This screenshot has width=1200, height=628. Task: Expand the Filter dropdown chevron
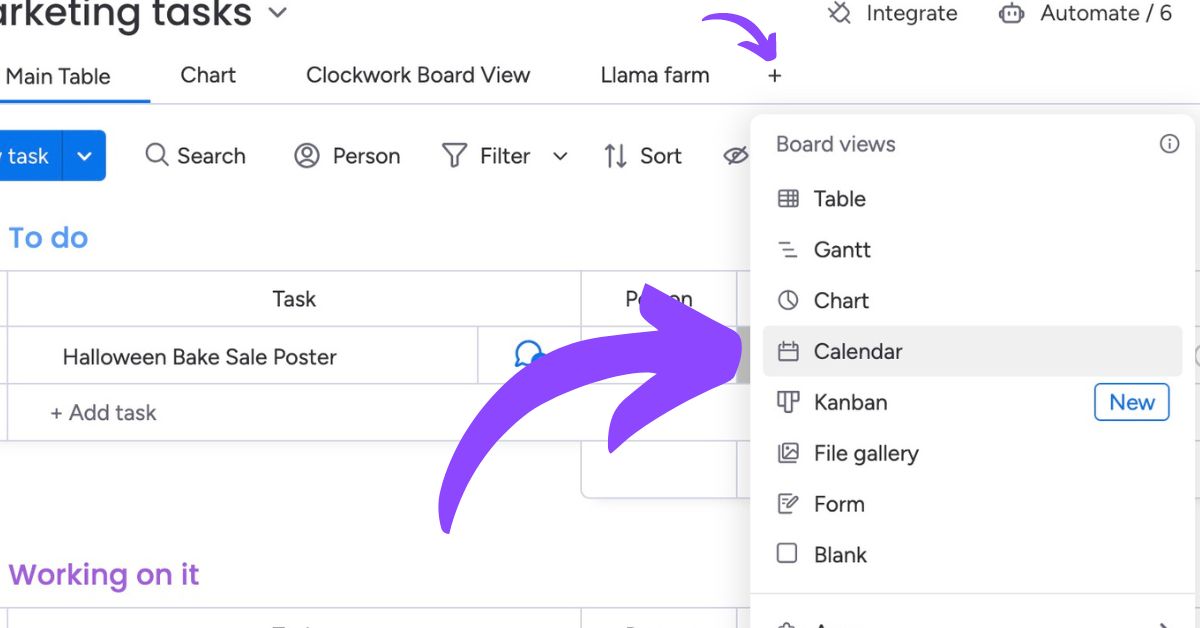click(x=560, y=156)
